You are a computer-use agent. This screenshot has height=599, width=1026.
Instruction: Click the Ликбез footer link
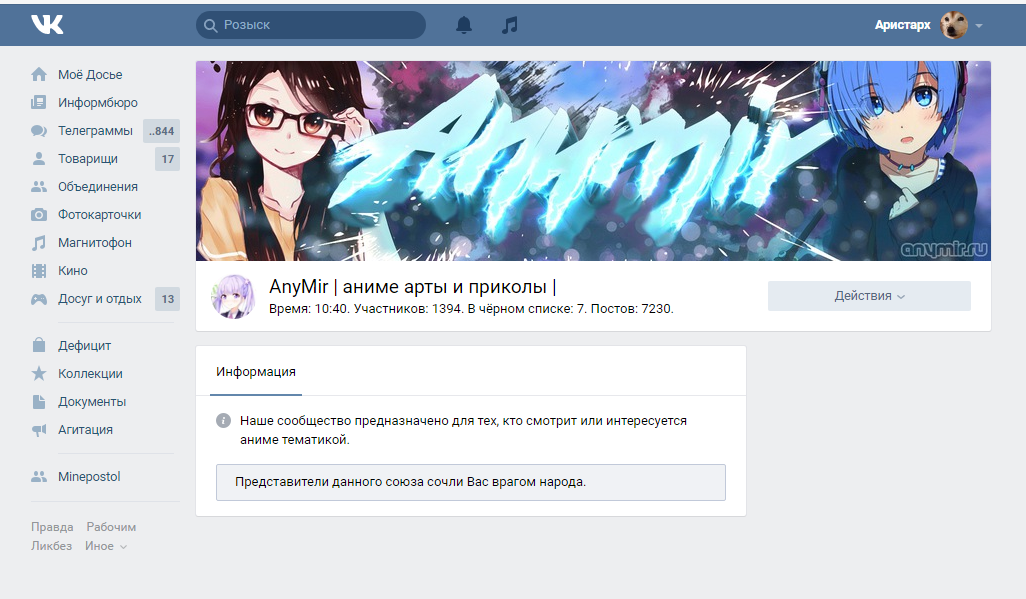point(51,546)
